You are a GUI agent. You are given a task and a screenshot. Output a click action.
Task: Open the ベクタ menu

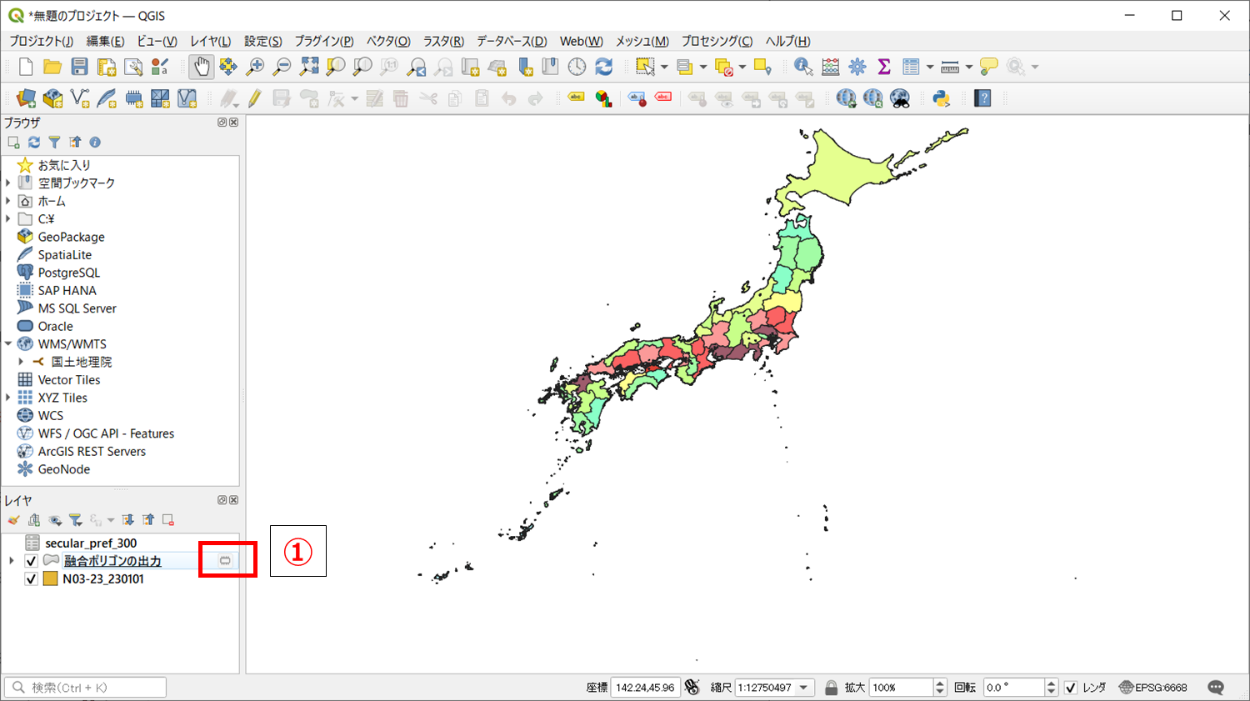click(x=388, y=41)
